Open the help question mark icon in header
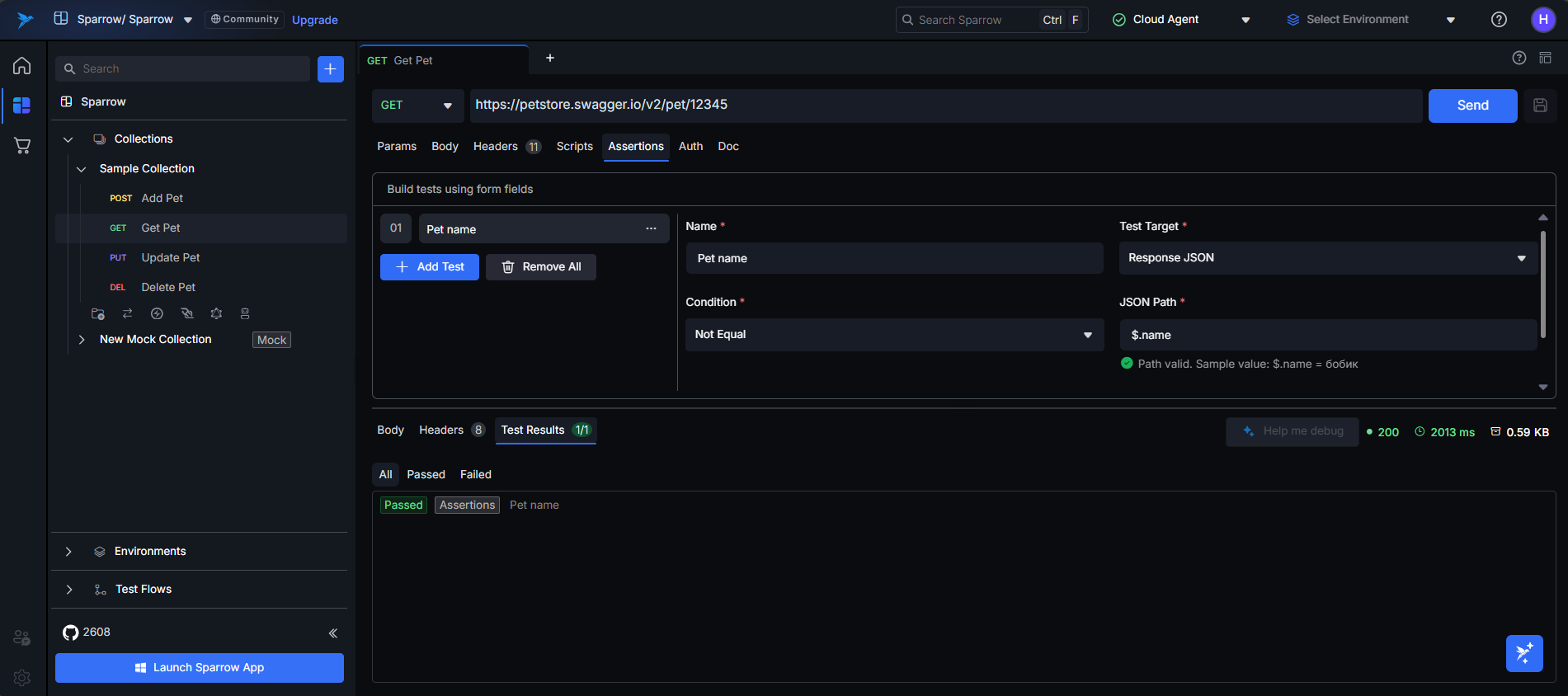This screenshot has height=696, width=1568. pyautogui.click(x=1499, y=20)
